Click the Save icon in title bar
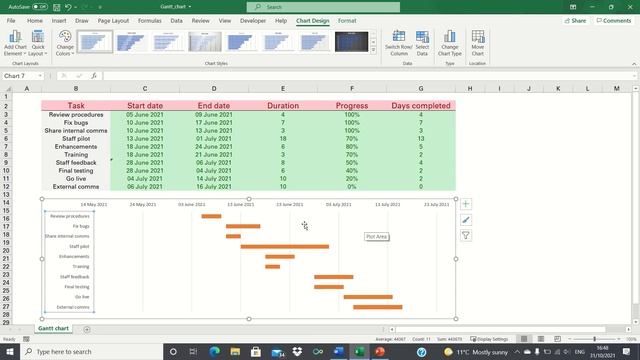640x360 pixels. [x=57, y=7]
